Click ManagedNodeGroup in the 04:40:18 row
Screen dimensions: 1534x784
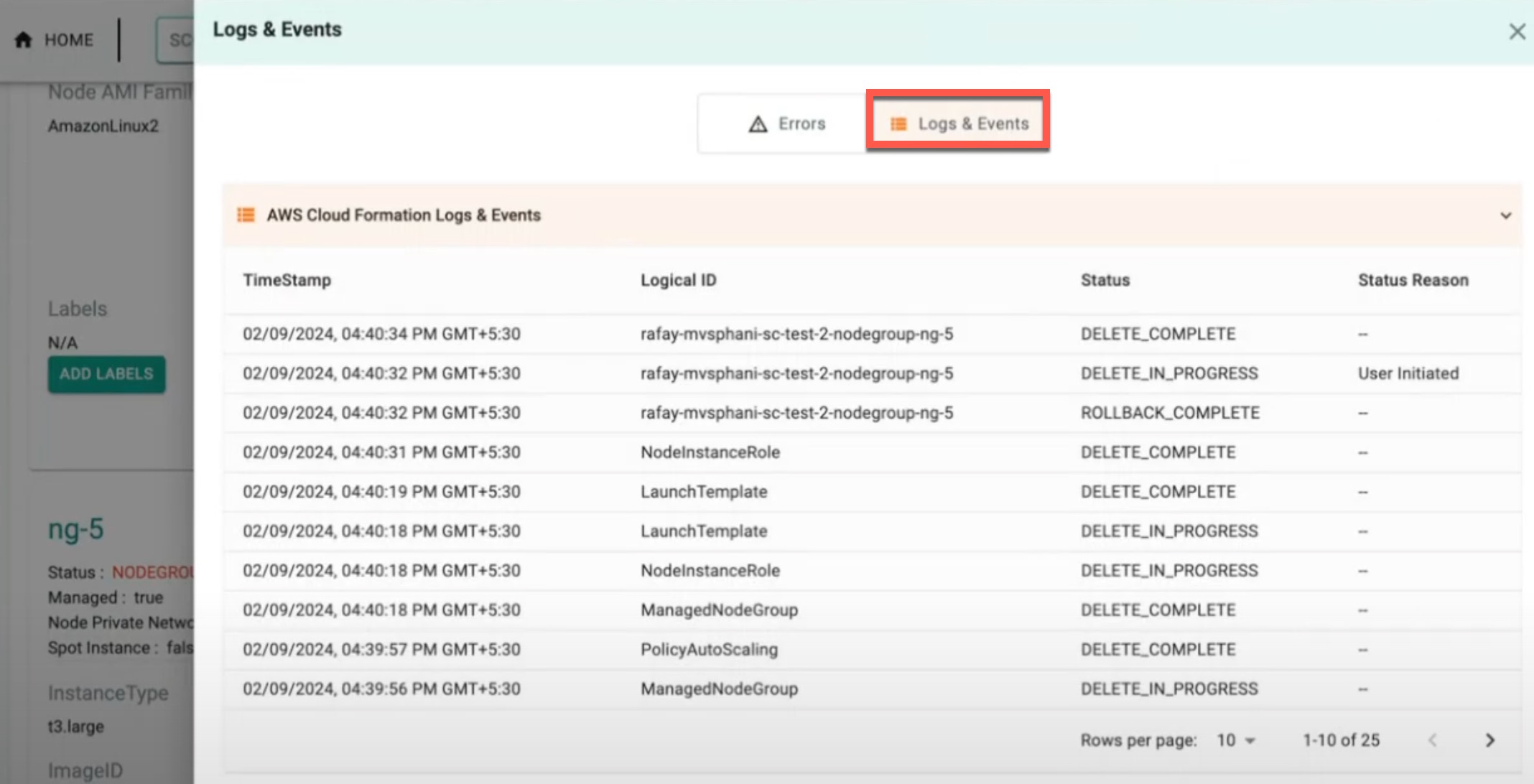point(719,610)
